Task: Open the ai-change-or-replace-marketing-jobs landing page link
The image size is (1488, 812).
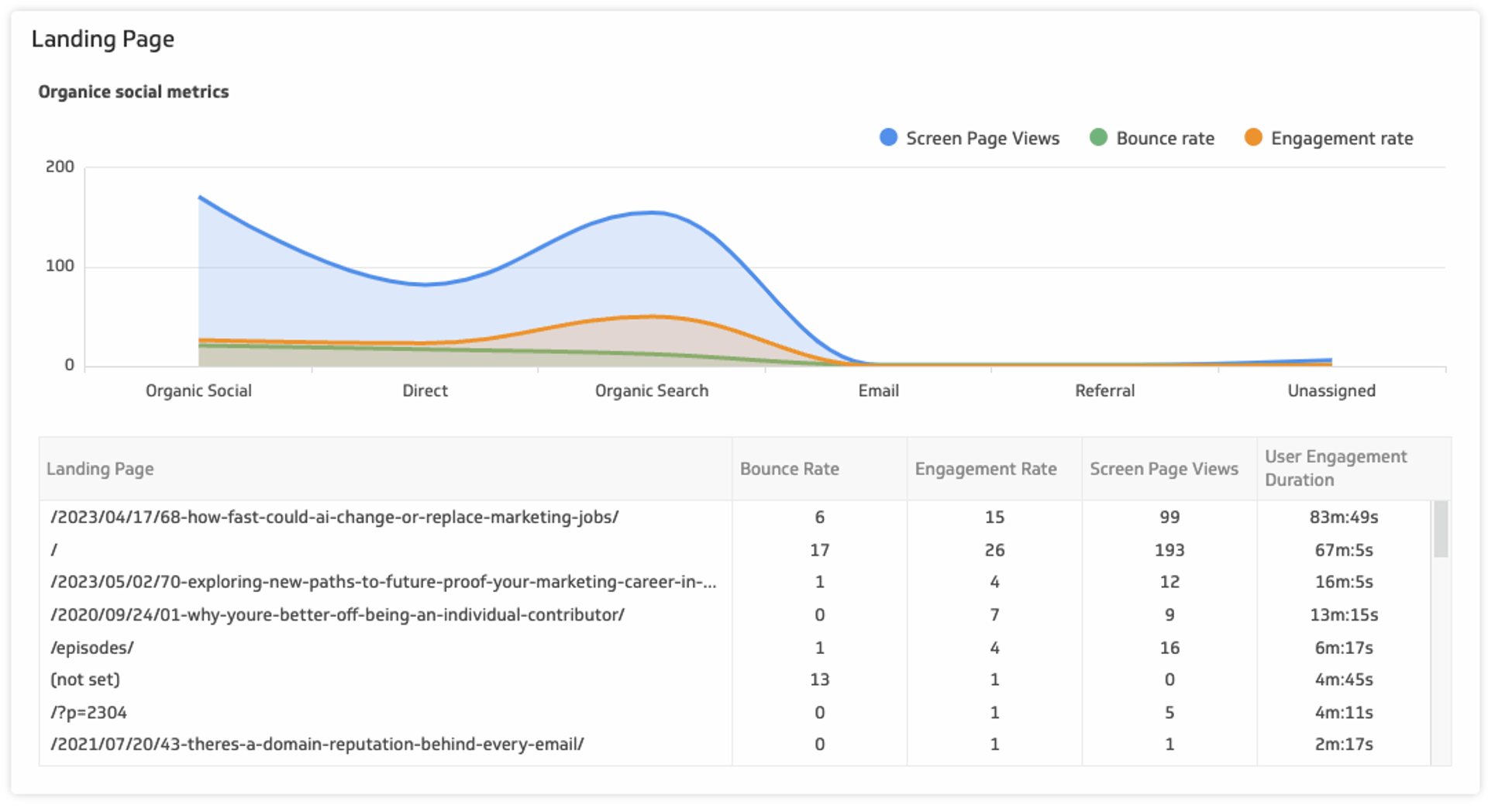Action: (x=333, y=517)
